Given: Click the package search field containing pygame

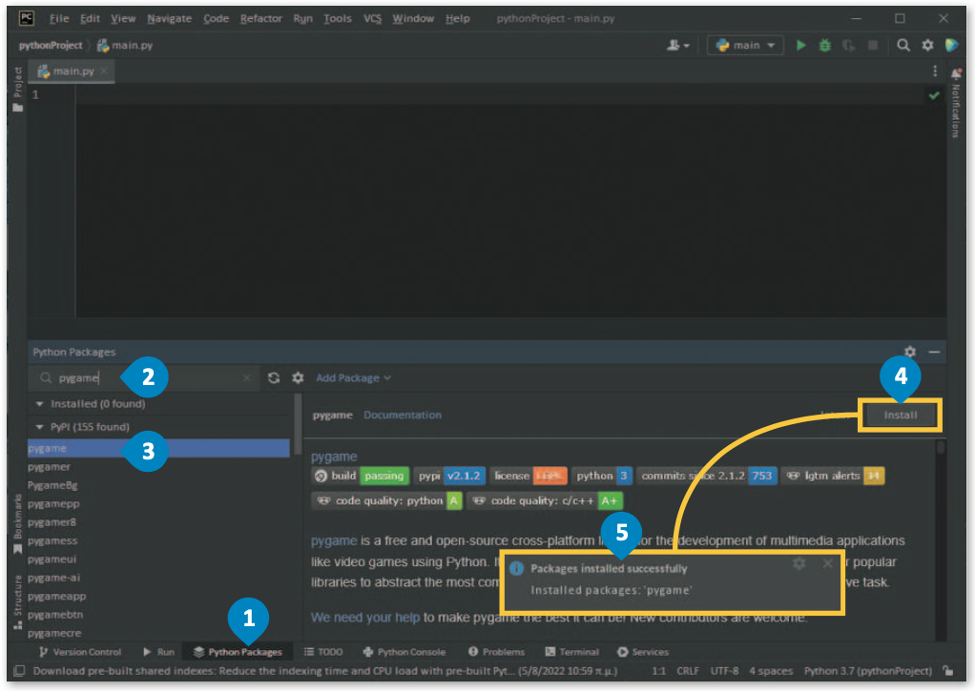Looking at the screenshot, I should click(145, 378).
